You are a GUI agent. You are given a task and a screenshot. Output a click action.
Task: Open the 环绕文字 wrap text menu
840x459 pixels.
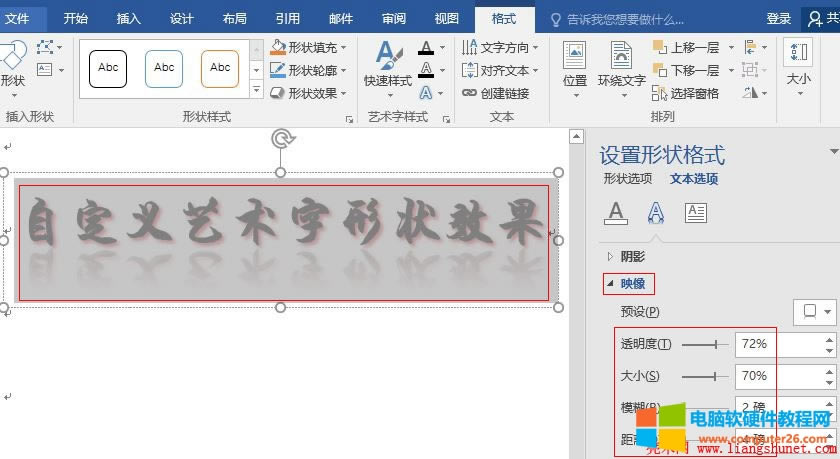(621, 69)
